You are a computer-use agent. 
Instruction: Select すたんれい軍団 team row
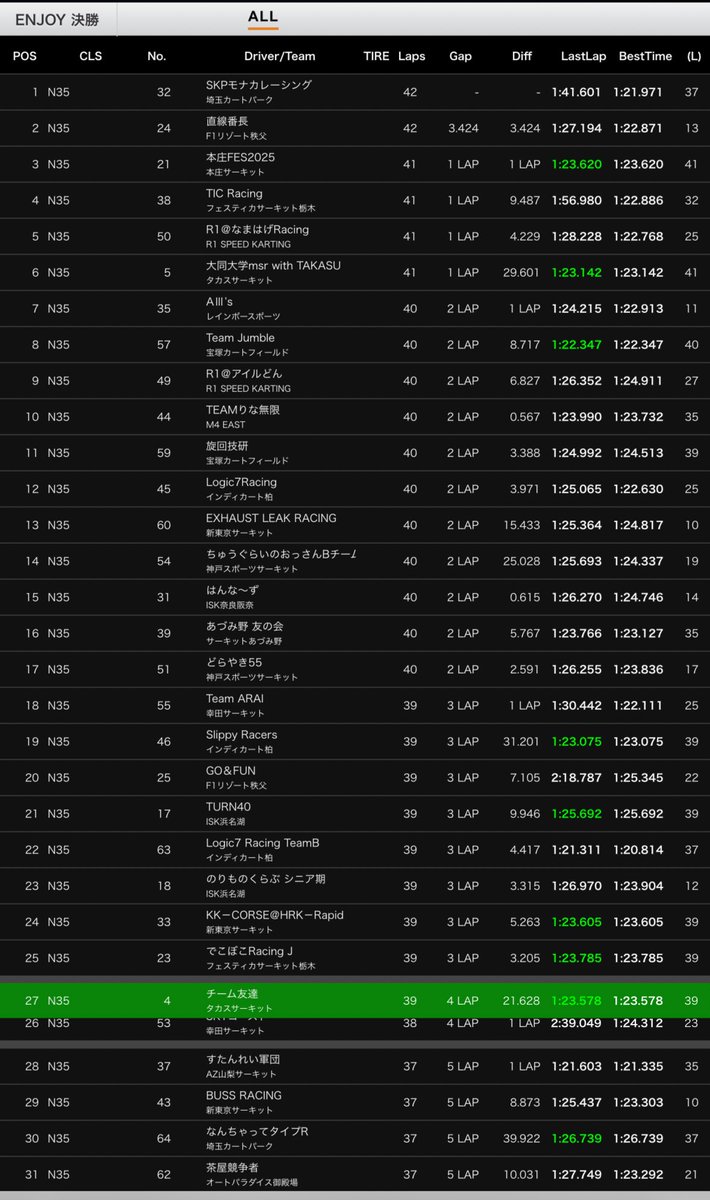[355, 1066]
